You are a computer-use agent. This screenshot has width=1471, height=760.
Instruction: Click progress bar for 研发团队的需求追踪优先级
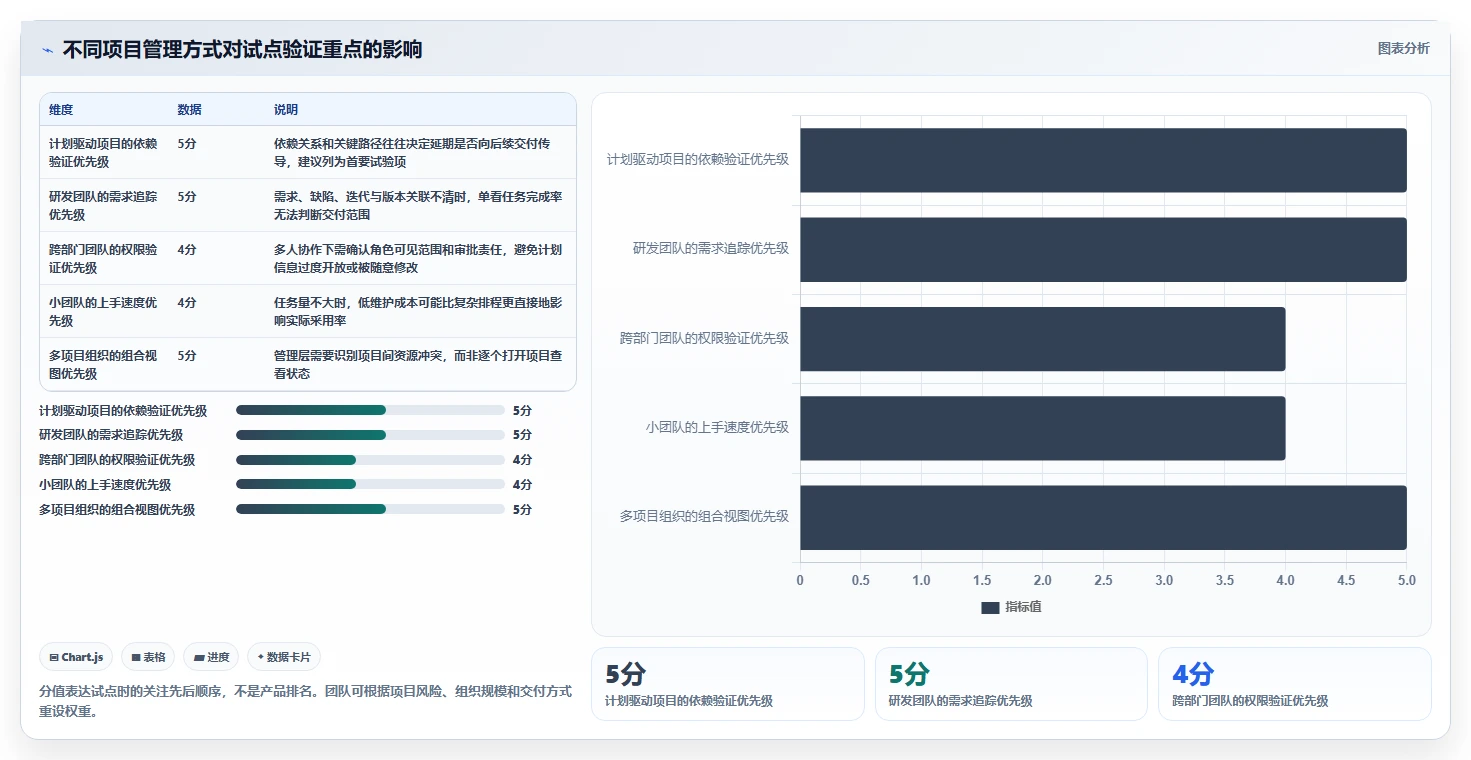pos(370,435)
